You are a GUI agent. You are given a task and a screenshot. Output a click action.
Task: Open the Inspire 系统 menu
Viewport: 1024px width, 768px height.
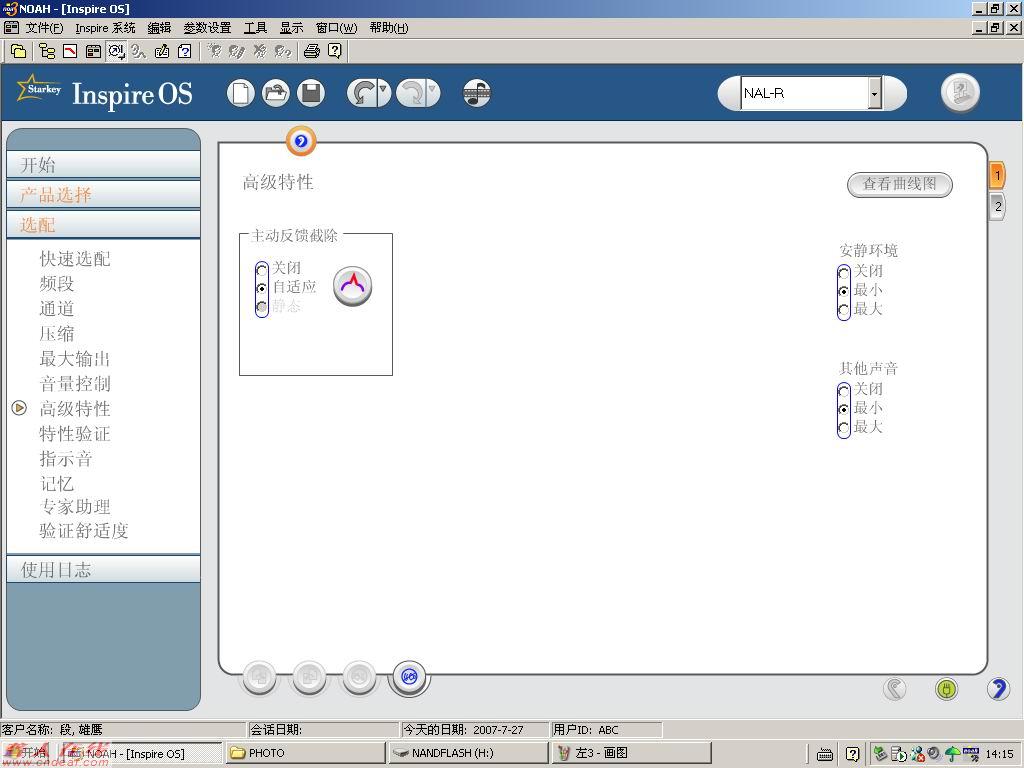click(105, 28)
